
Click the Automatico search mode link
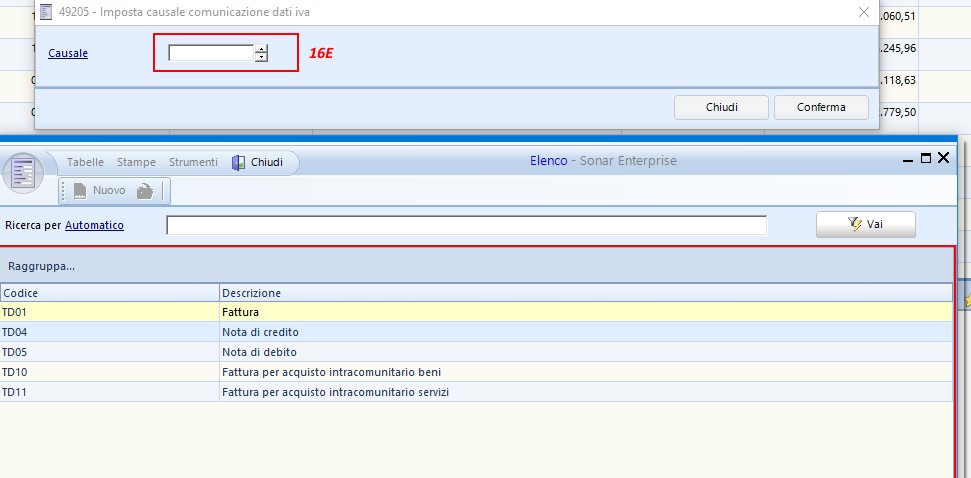(x=94, y=226)
